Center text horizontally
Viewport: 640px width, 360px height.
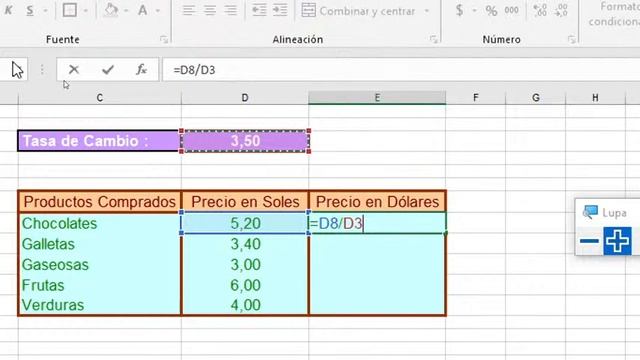point(209,10)
